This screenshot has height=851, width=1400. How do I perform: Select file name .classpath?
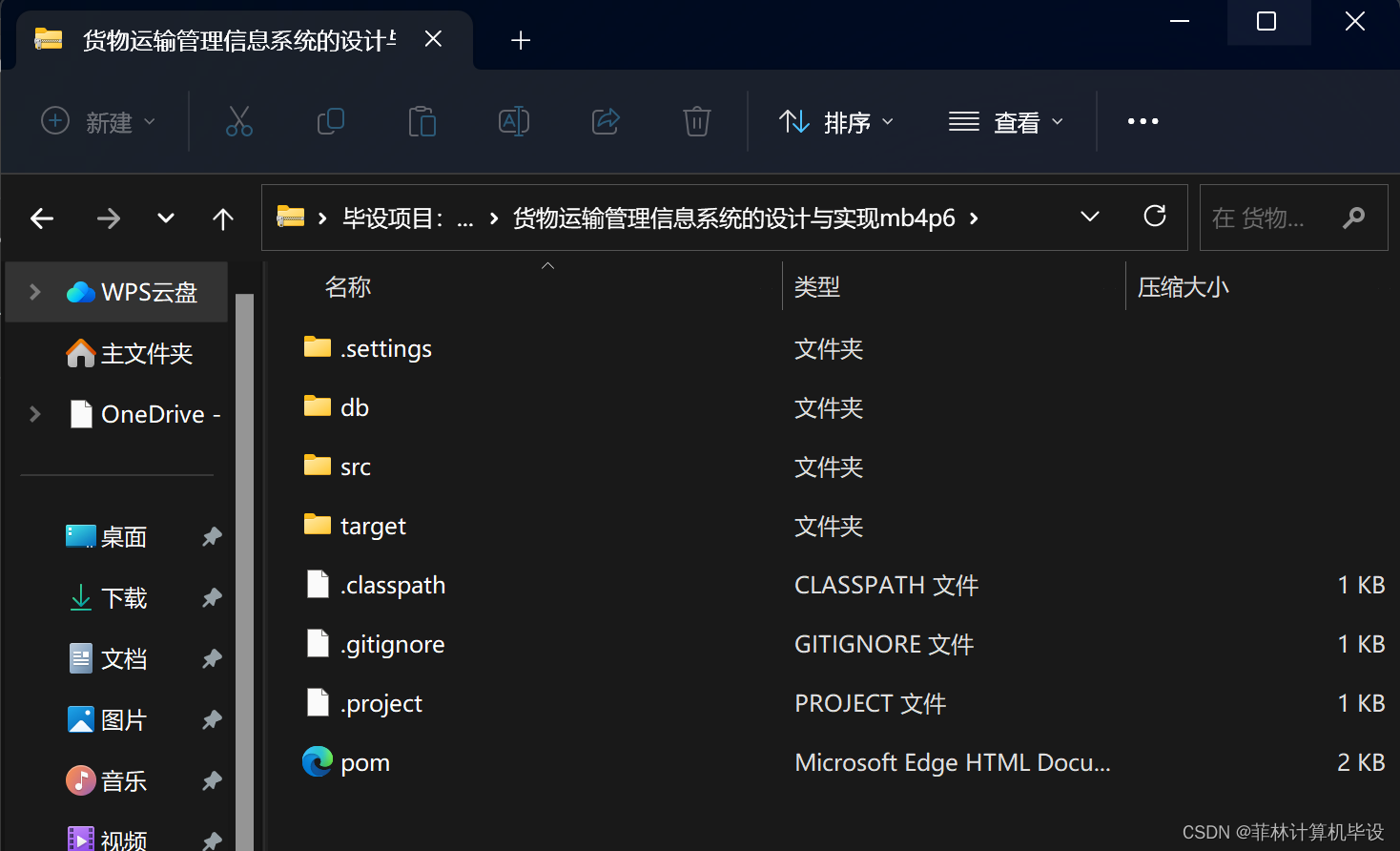pos(393,585)
